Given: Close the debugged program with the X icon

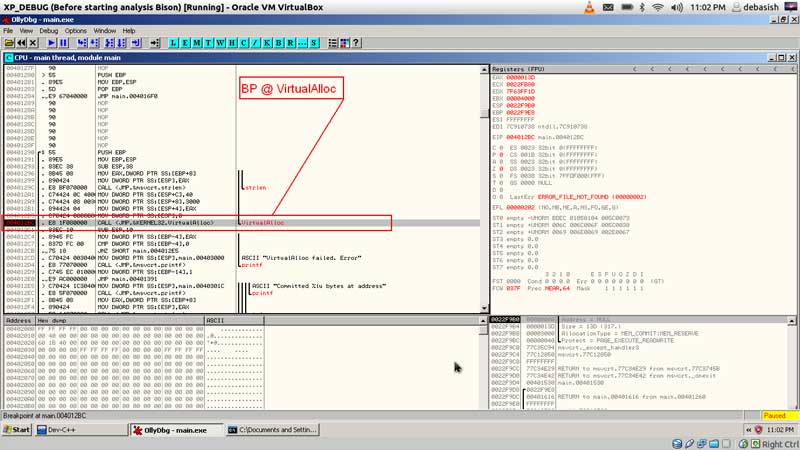Looking at the screenshot, I should [x=33, y=43].
